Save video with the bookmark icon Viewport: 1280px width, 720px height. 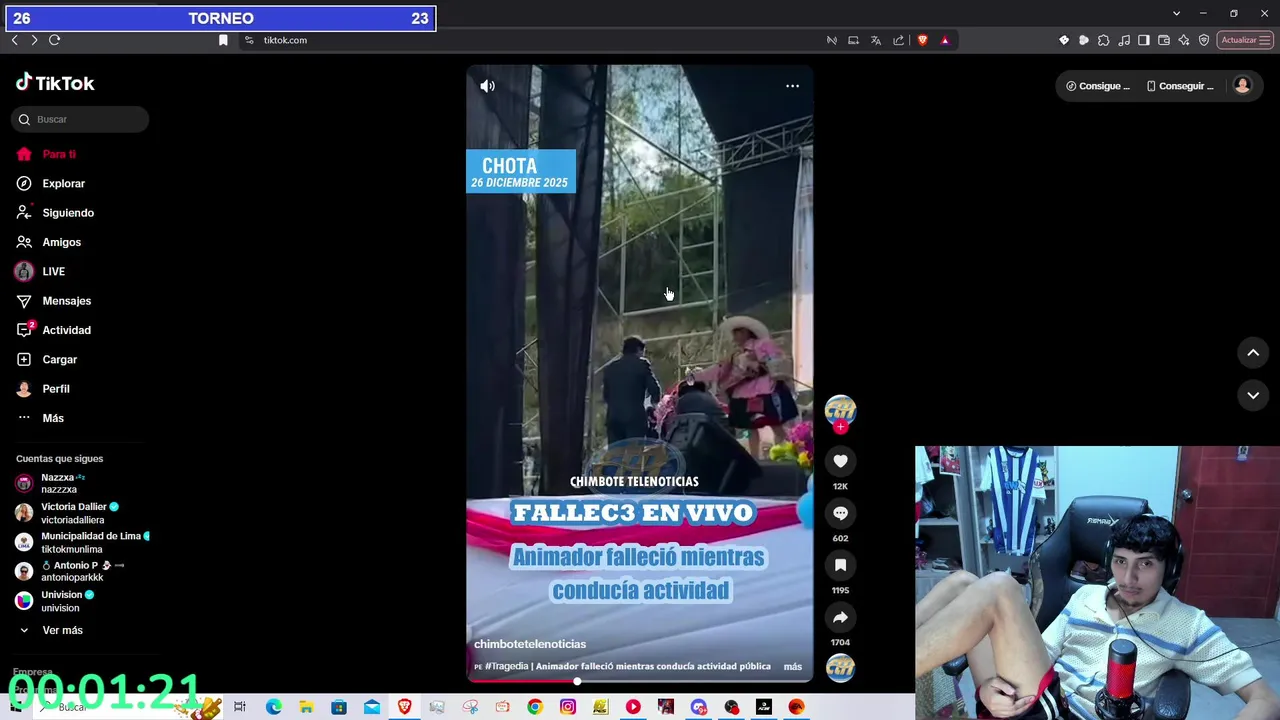click(x=840, y=565)
